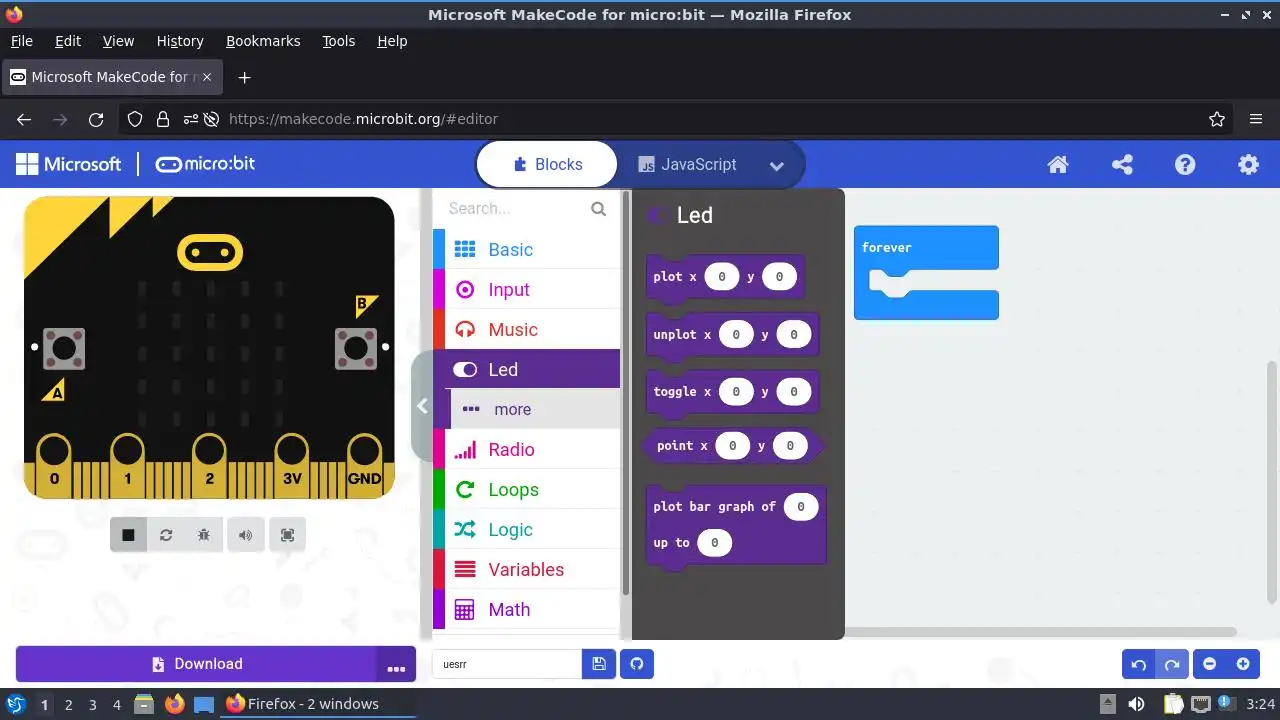The image size is (1280, 720).
Task: Click the taskbar volume icon
Action: pyautogui.click(x=1136, y=704)
